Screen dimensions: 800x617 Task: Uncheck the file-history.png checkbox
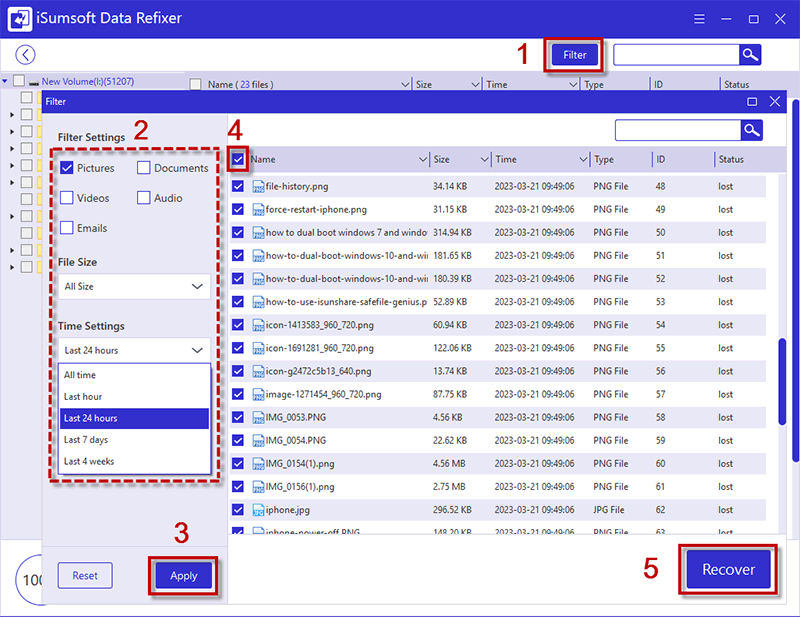[x=238, y=186]
